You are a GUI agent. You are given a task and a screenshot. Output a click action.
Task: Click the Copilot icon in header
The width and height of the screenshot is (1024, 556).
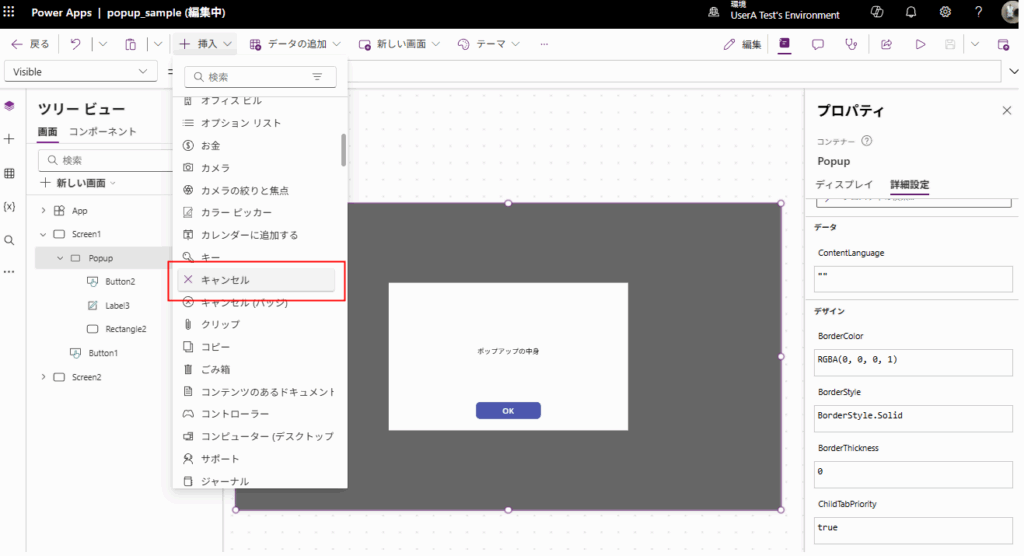[877, 12]
